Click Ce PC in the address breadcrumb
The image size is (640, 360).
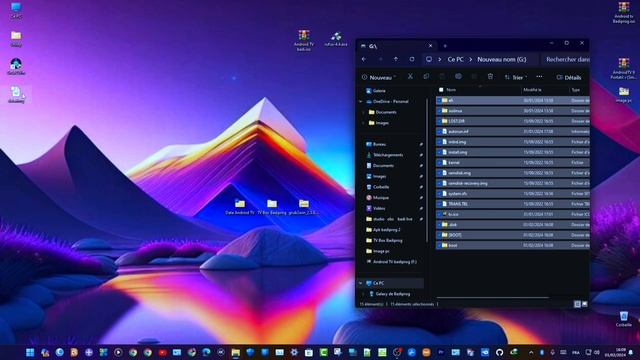(456, 59)
